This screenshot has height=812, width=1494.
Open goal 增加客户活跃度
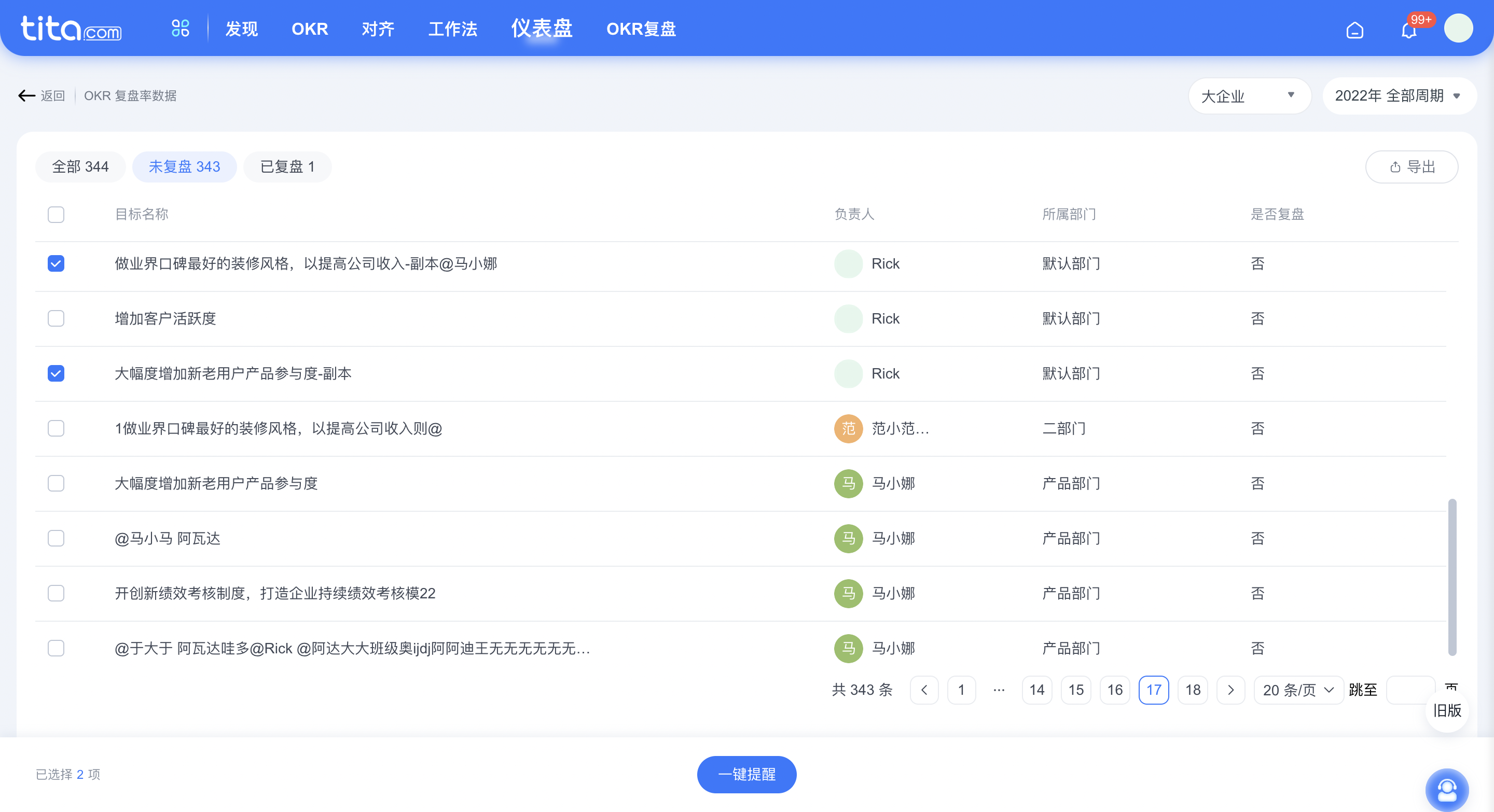coord(165,319)
